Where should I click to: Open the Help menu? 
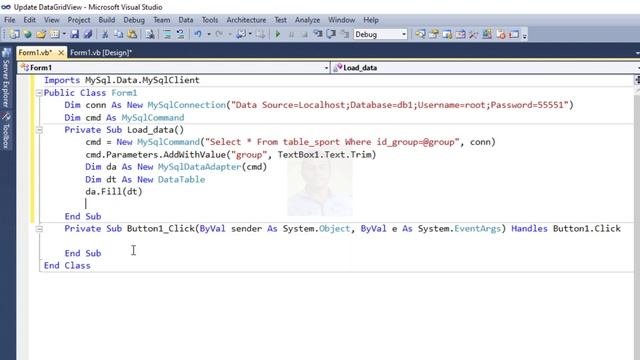(x=371, y=20)
